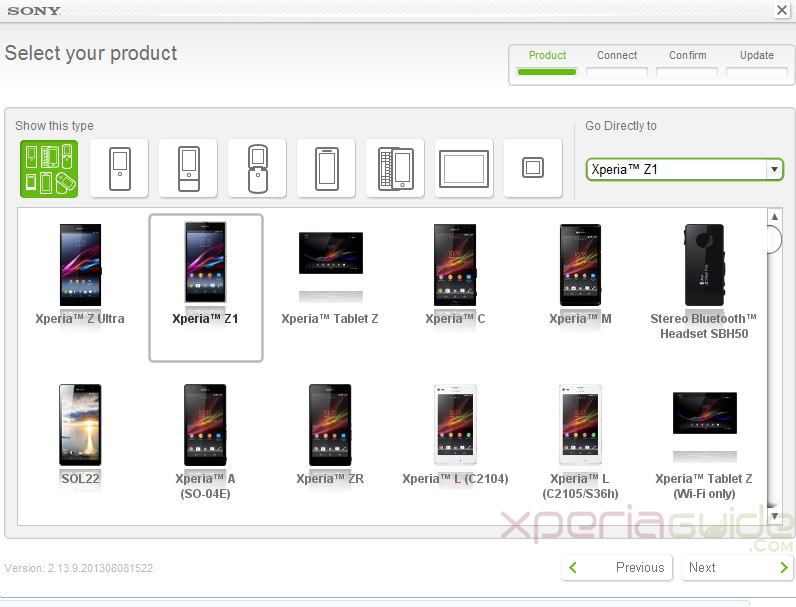Select the Xperia Z1 product image
This screenshot has width=796, height=607.
pyautogui.click(x=206, y=262)
